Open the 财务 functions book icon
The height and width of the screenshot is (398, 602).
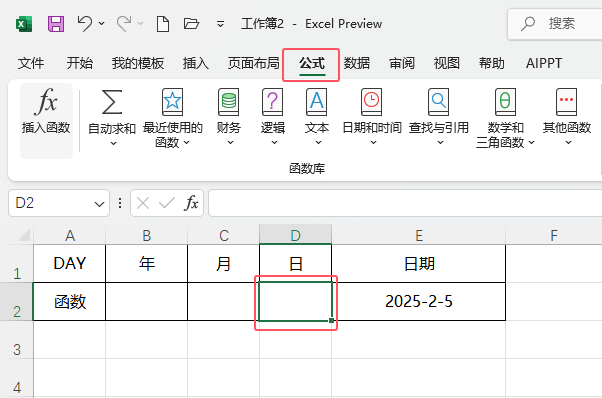pyautogui.click(x=229, y=102)
